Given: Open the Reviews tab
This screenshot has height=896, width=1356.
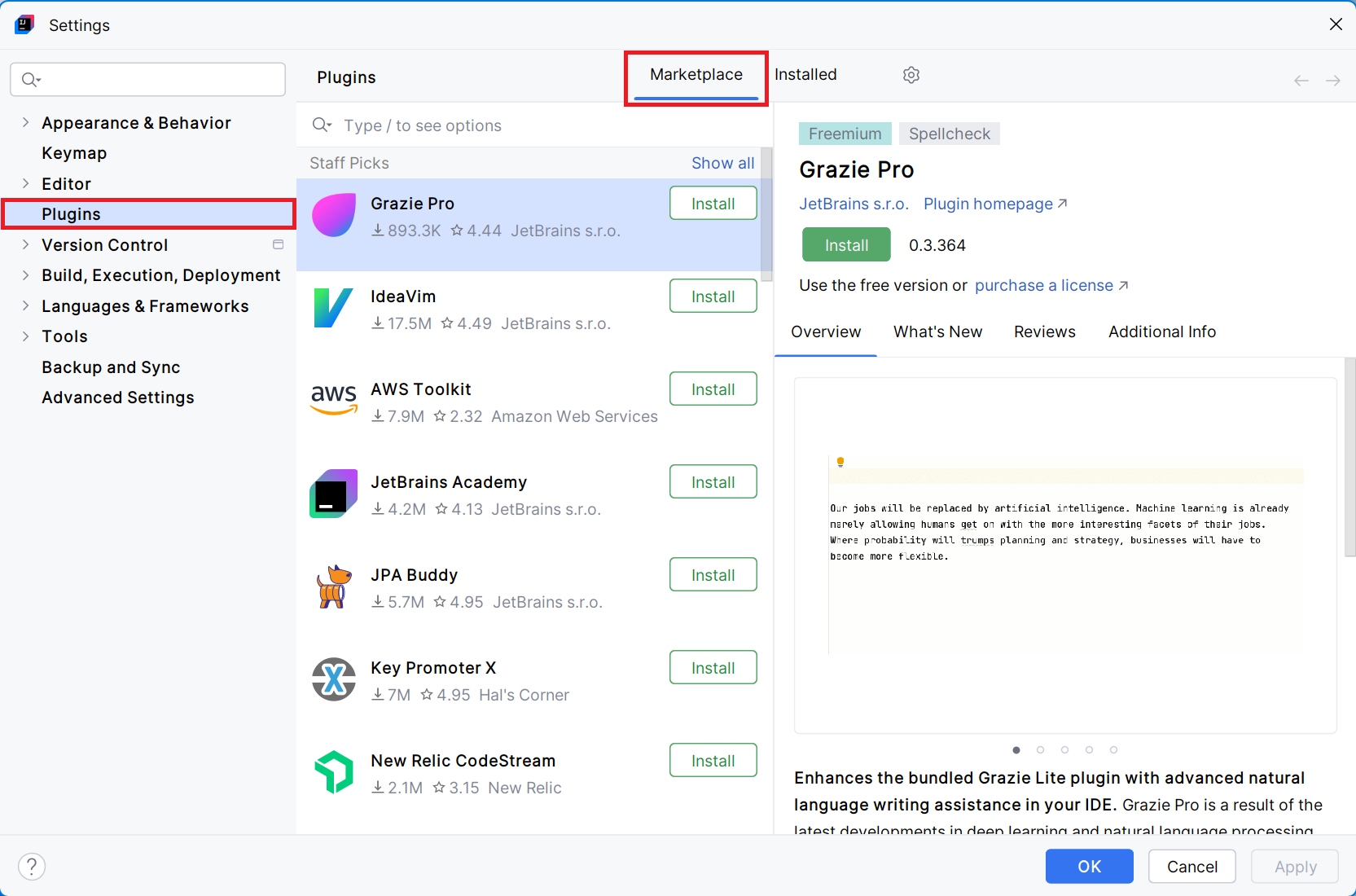Looking at the screenshot, I should pyautogui.click(x=1045, y=332).
